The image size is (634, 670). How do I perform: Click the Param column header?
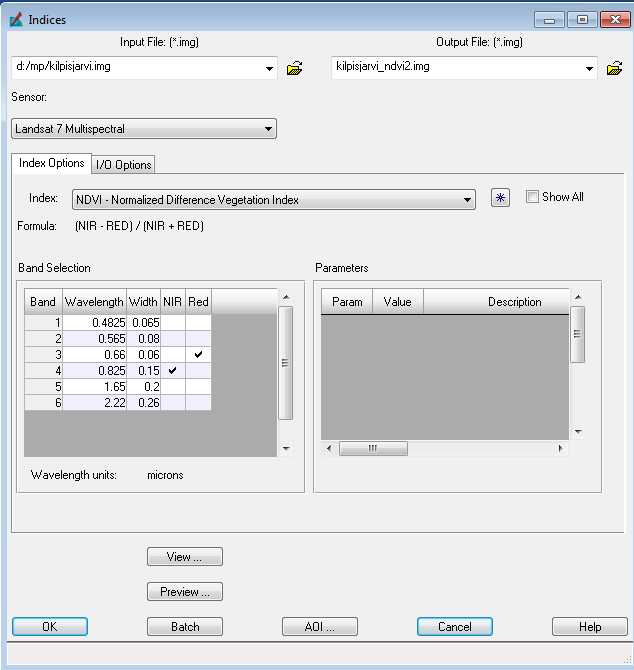[347, 302]
